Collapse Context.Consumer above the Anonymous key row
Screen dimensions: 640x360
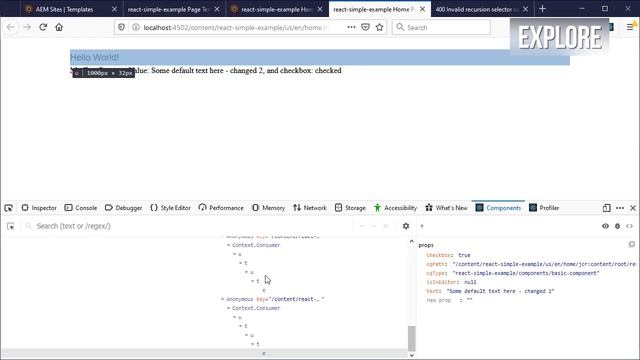pos(229,245)
